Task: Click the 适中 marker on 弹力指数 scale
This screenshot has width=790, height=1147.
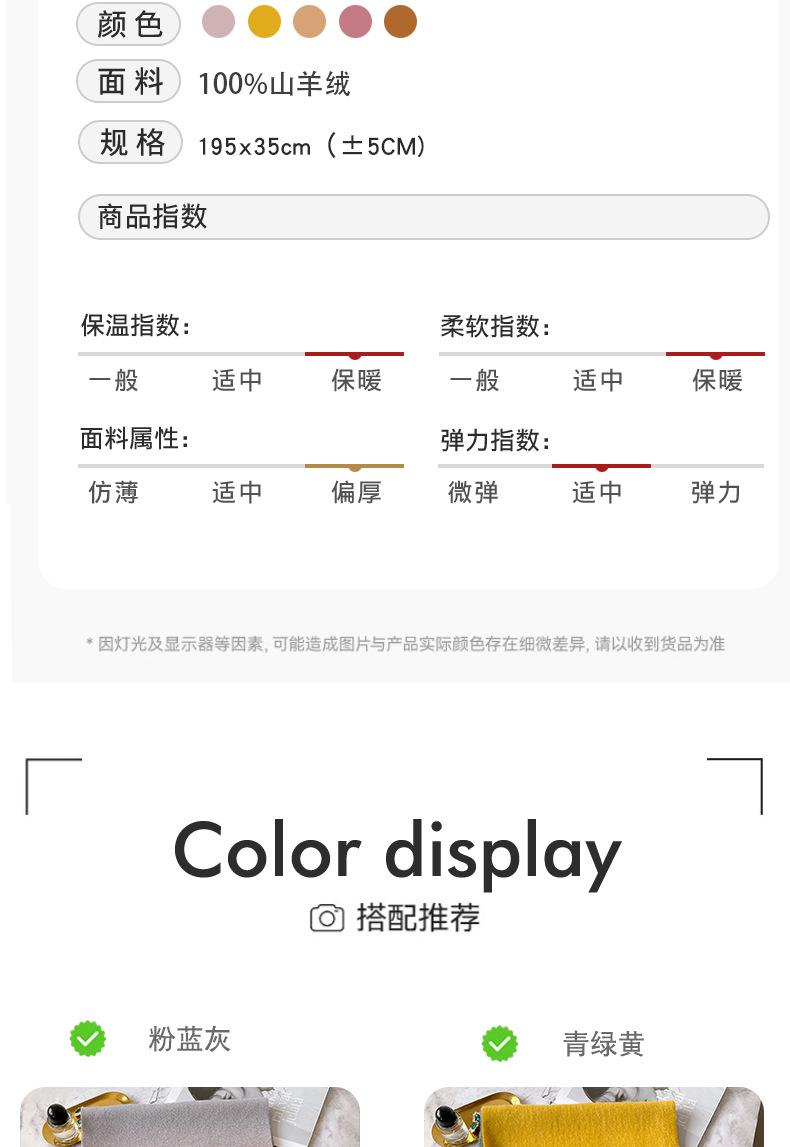Action: 601,467
